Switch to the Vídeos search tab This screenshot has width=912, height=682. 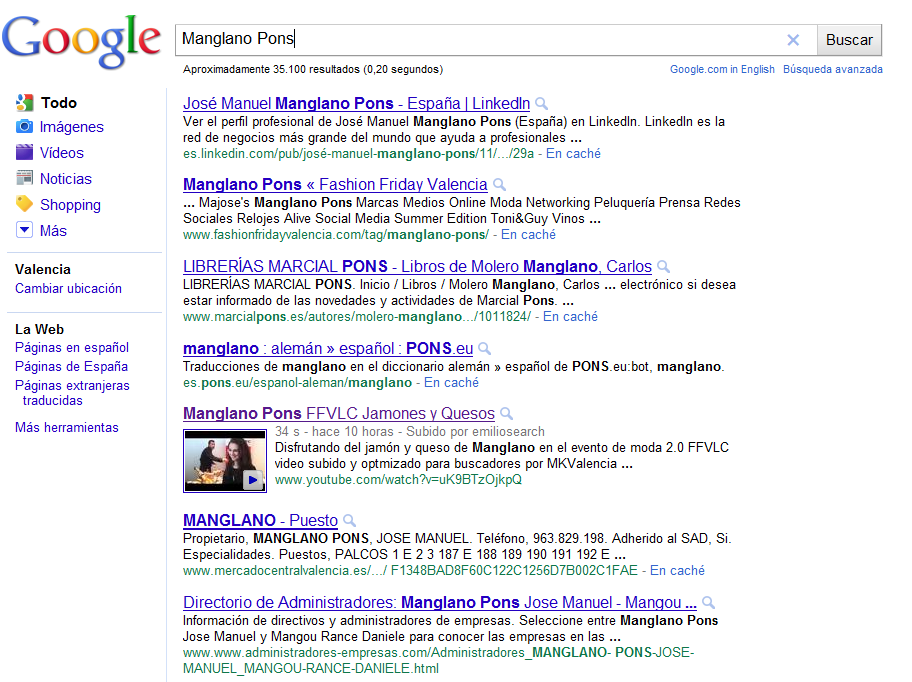coord(62,153)
